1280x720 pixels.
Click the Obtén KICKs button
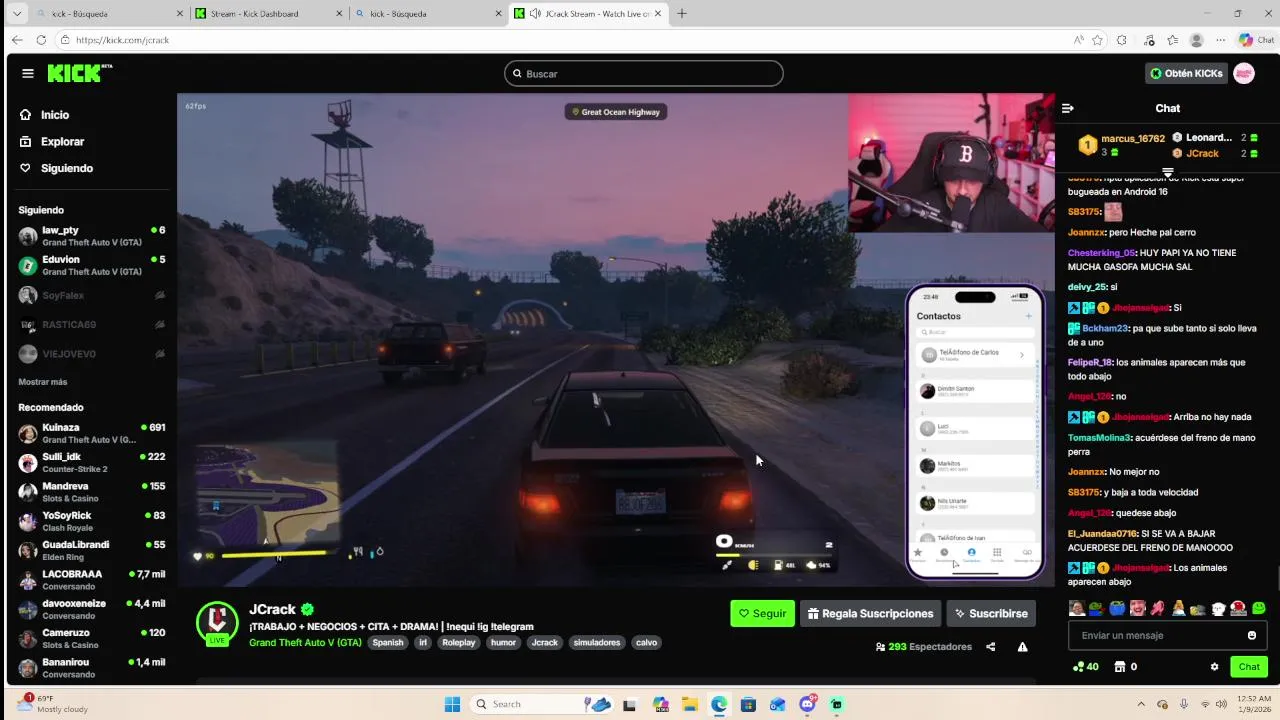click(1186, 73)
